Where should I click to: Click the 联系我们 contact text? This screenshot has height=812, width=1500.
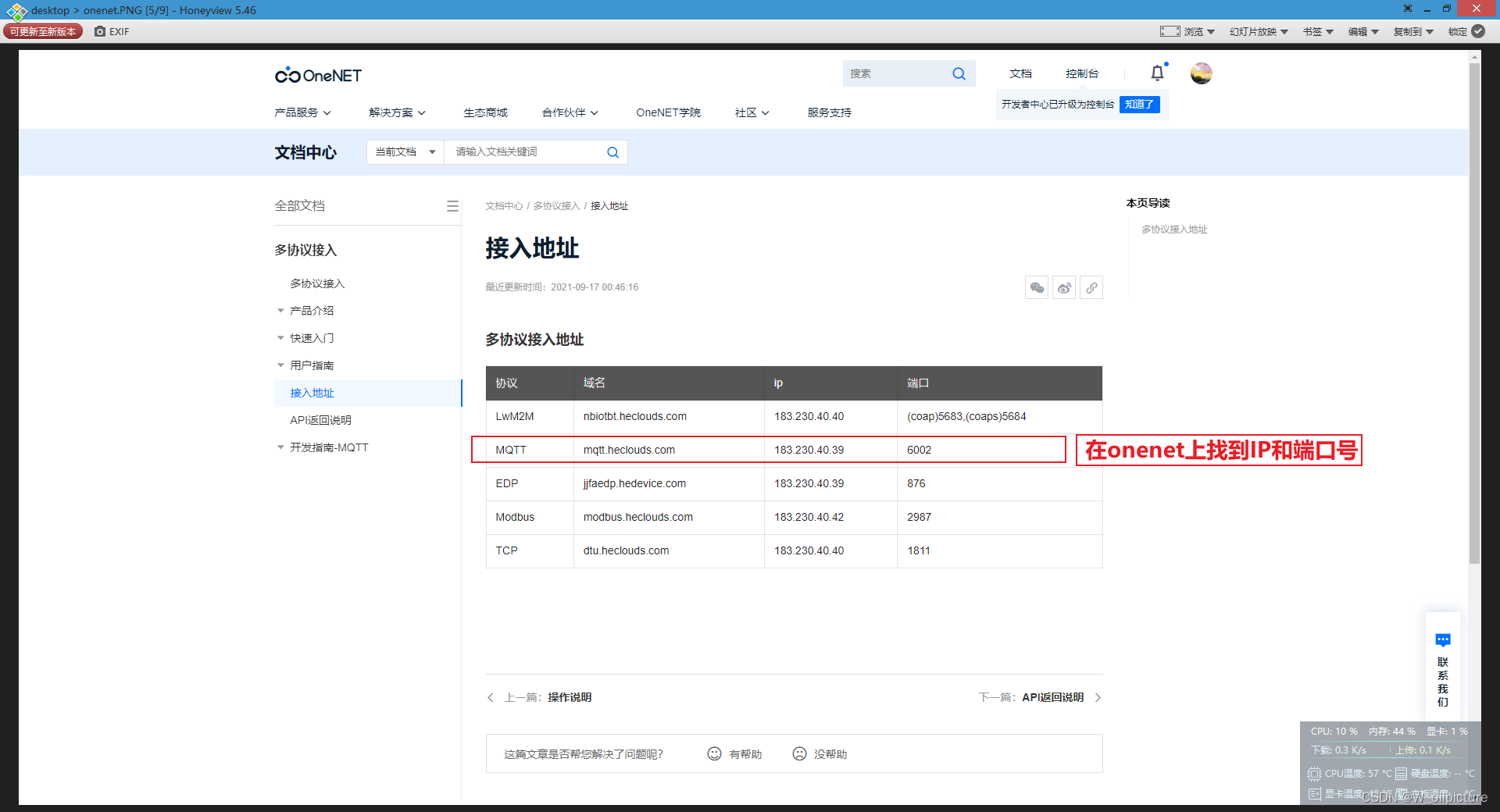[x=1443, y=682]
